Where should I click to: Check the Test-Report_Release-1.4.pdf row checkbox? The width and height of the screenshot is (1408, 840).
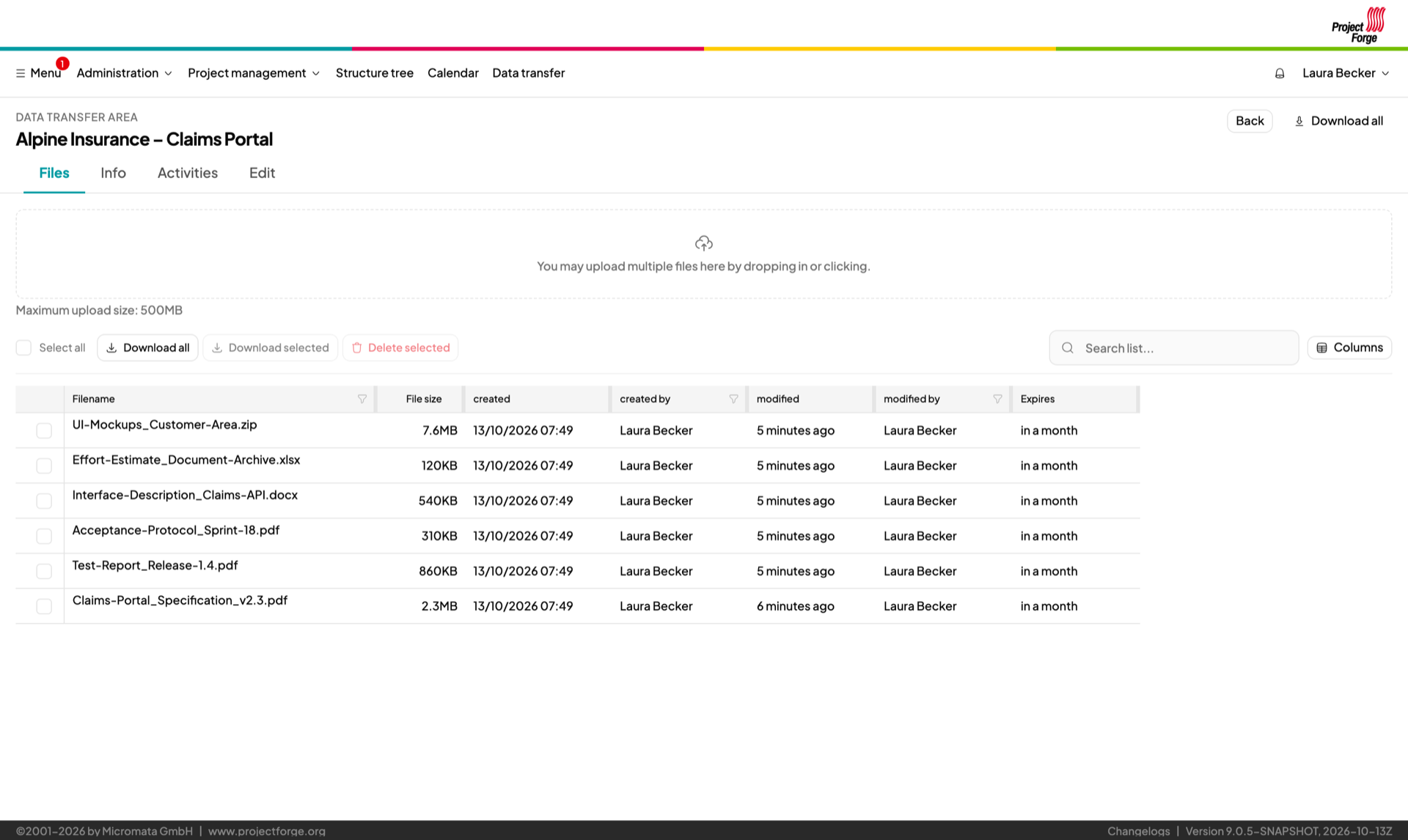pos(44,571)
